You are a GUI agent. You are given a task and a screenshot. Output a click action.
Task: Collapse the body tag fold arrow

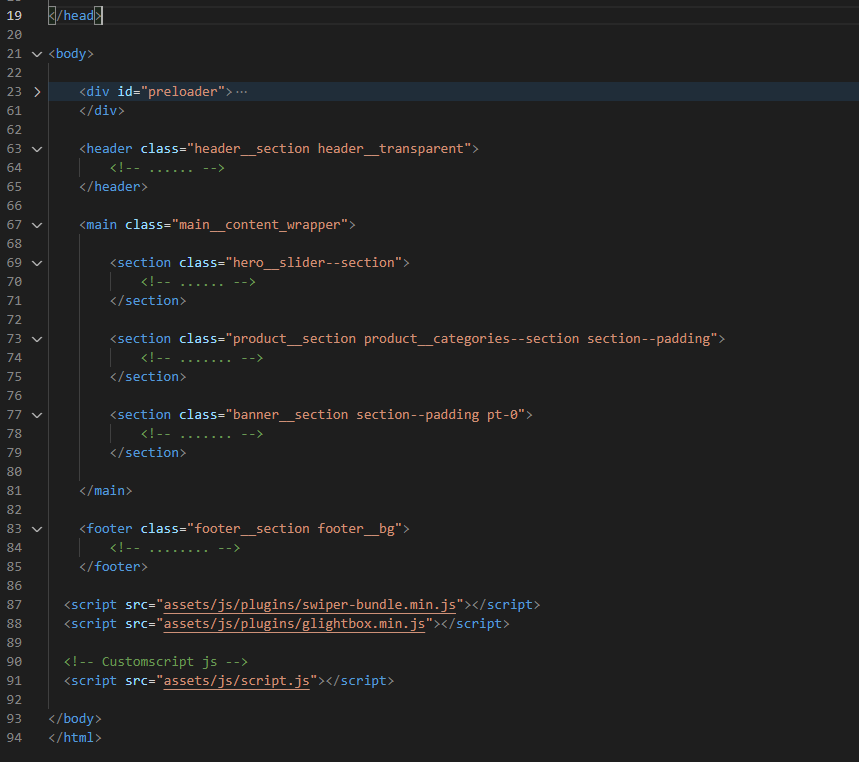click(37, 54)
